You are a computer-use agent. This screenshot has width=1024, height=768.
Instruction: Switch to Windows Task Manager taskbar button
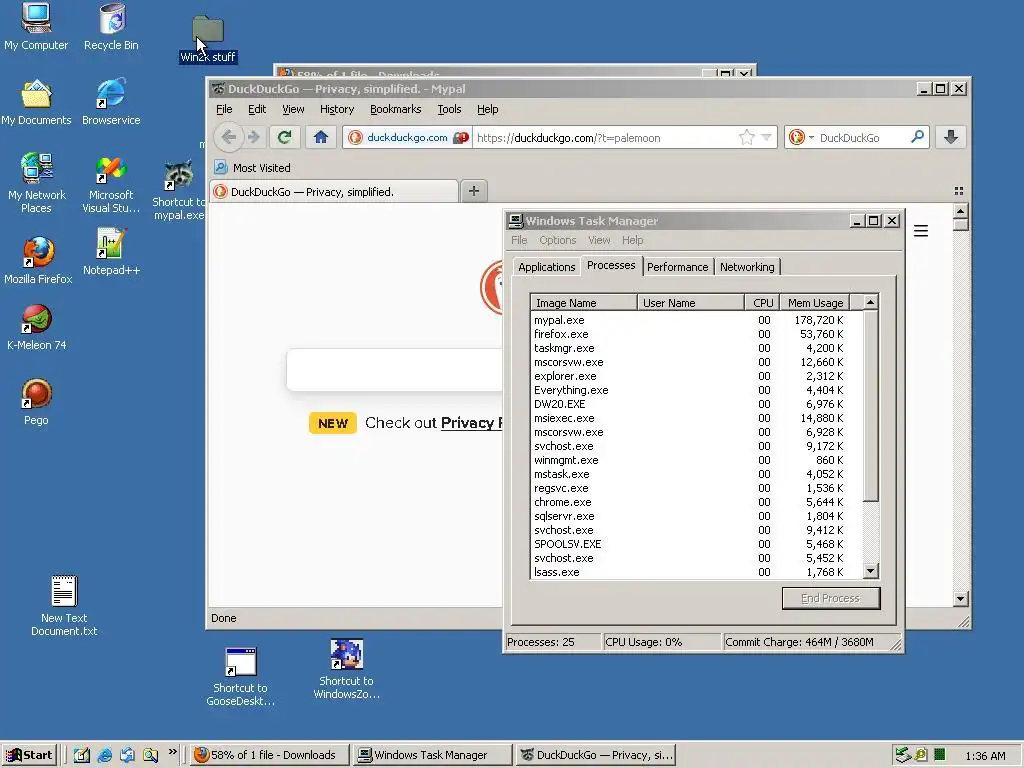(431, 755)
